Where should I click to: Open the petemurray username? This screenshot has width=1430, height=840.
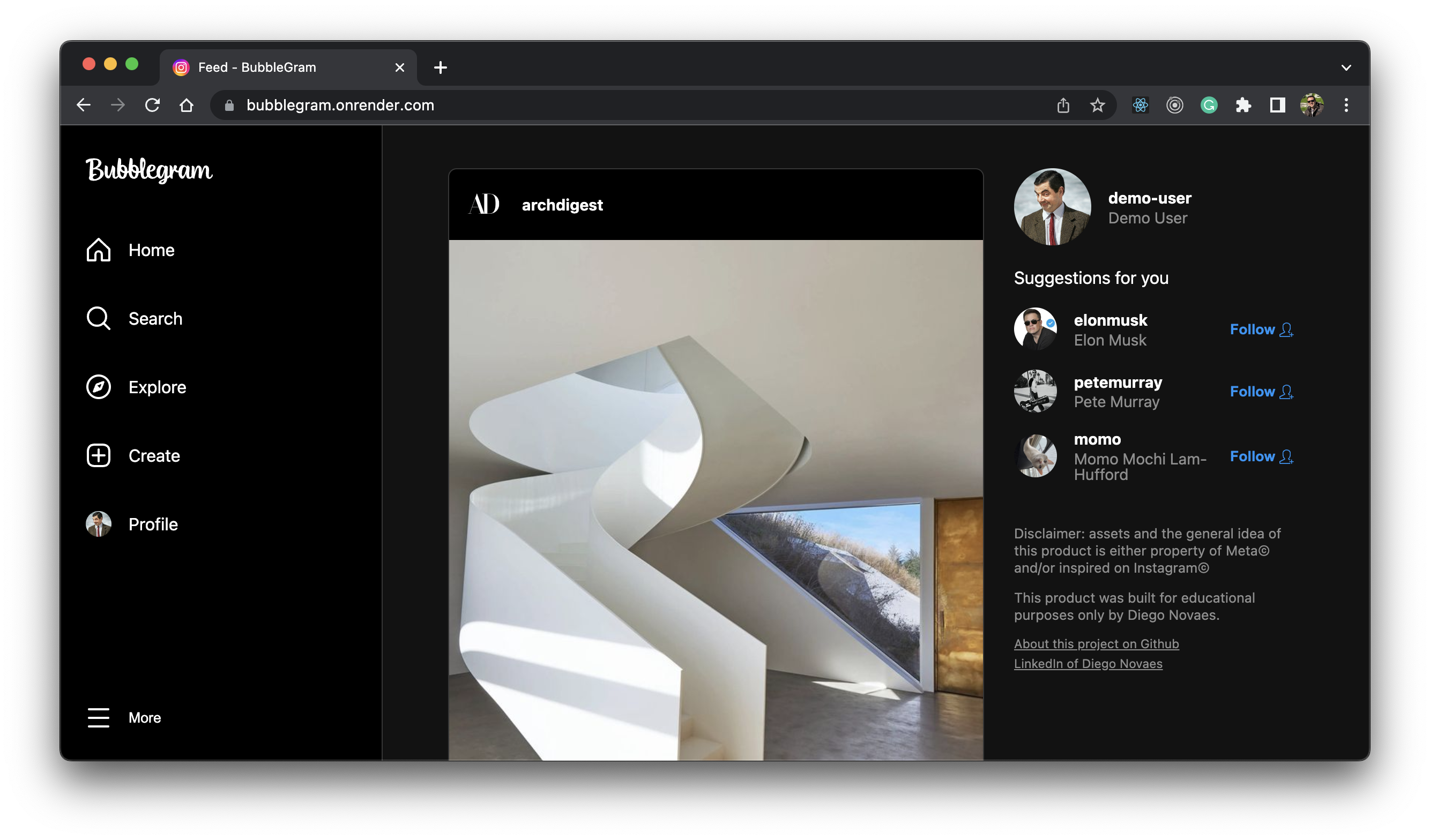coord(1118,382)
